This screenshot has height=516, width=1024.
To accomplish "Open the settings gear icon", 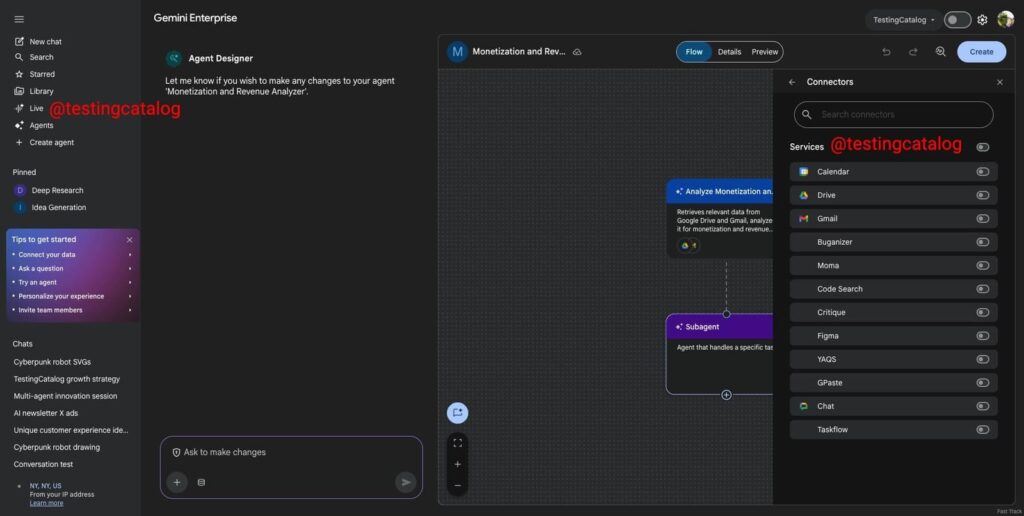I will (982, 20).
